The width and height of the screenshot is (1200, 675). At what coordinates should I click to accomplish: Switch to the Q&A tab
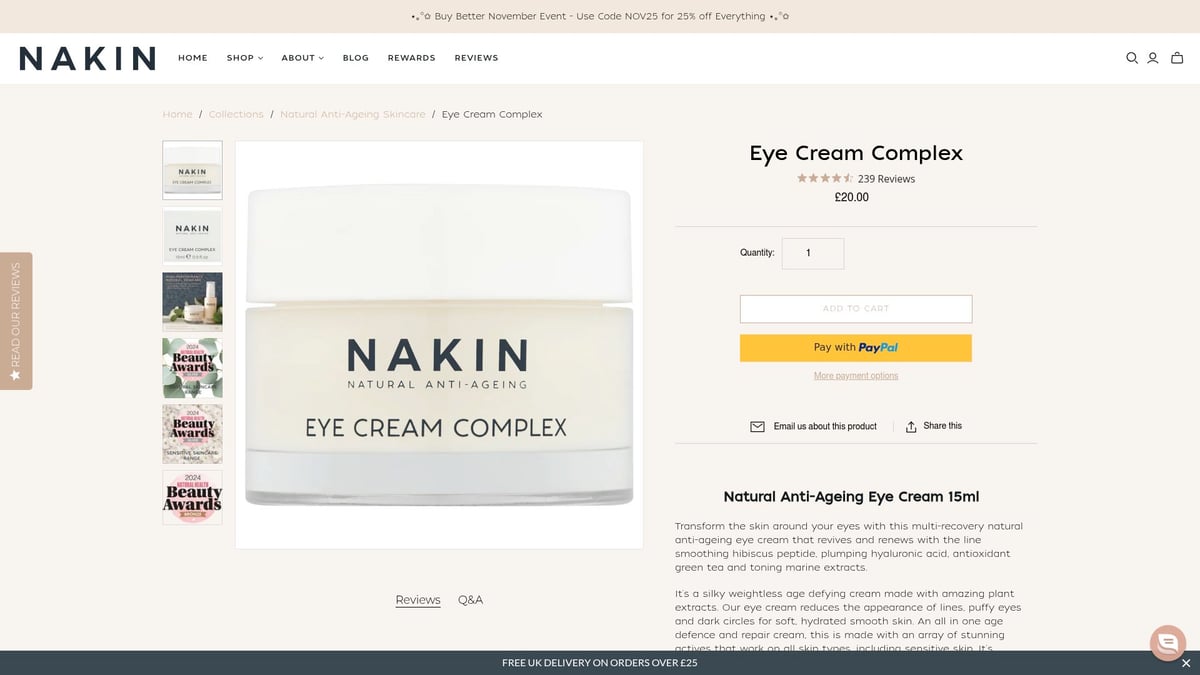tap(470, 599)
